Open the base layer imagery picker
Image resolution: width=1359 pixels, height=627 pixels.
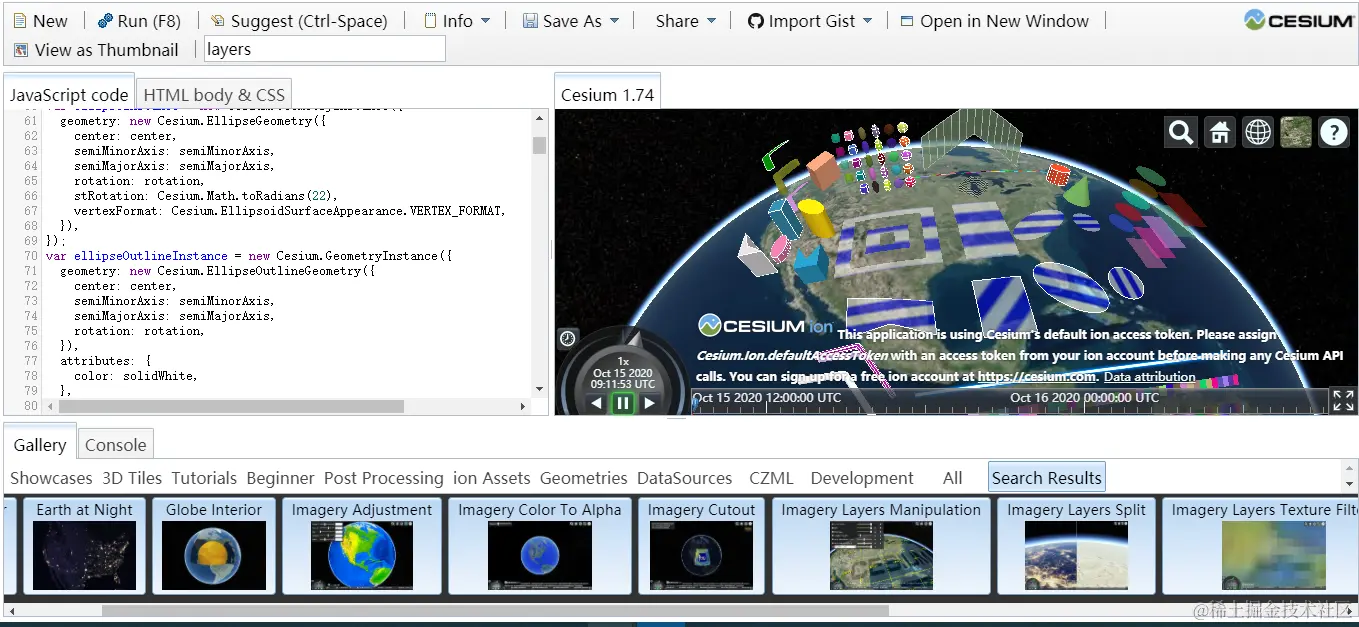tap(1295, 132)
